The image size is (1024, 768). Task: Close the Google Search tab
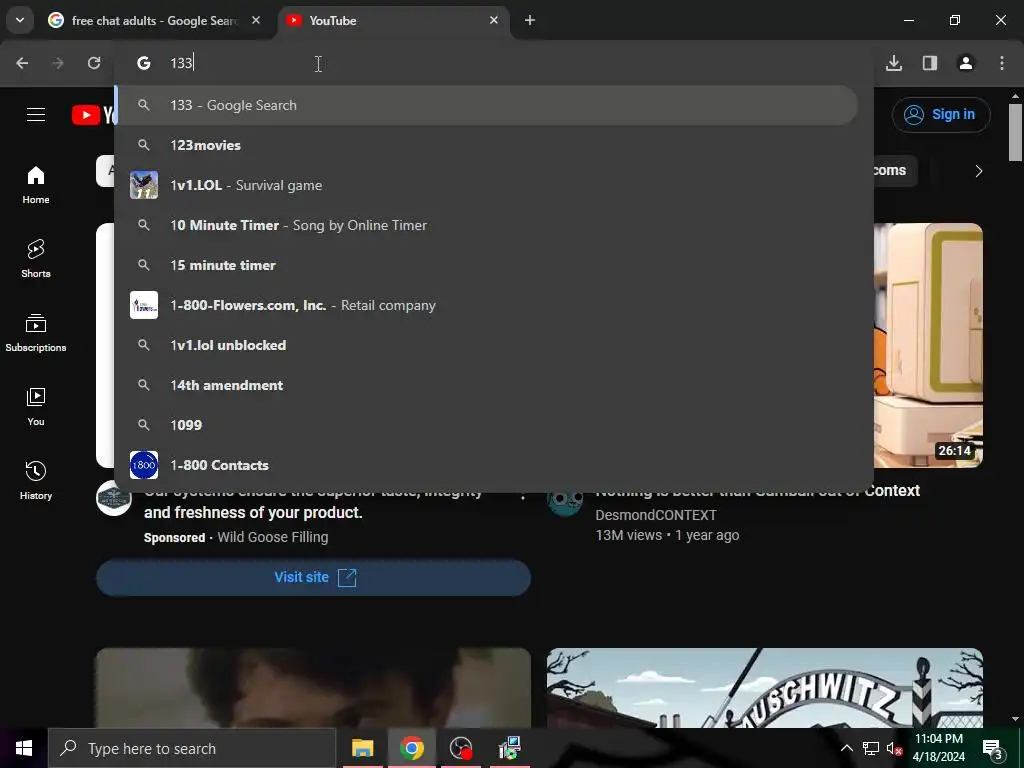tap(256, 20)
